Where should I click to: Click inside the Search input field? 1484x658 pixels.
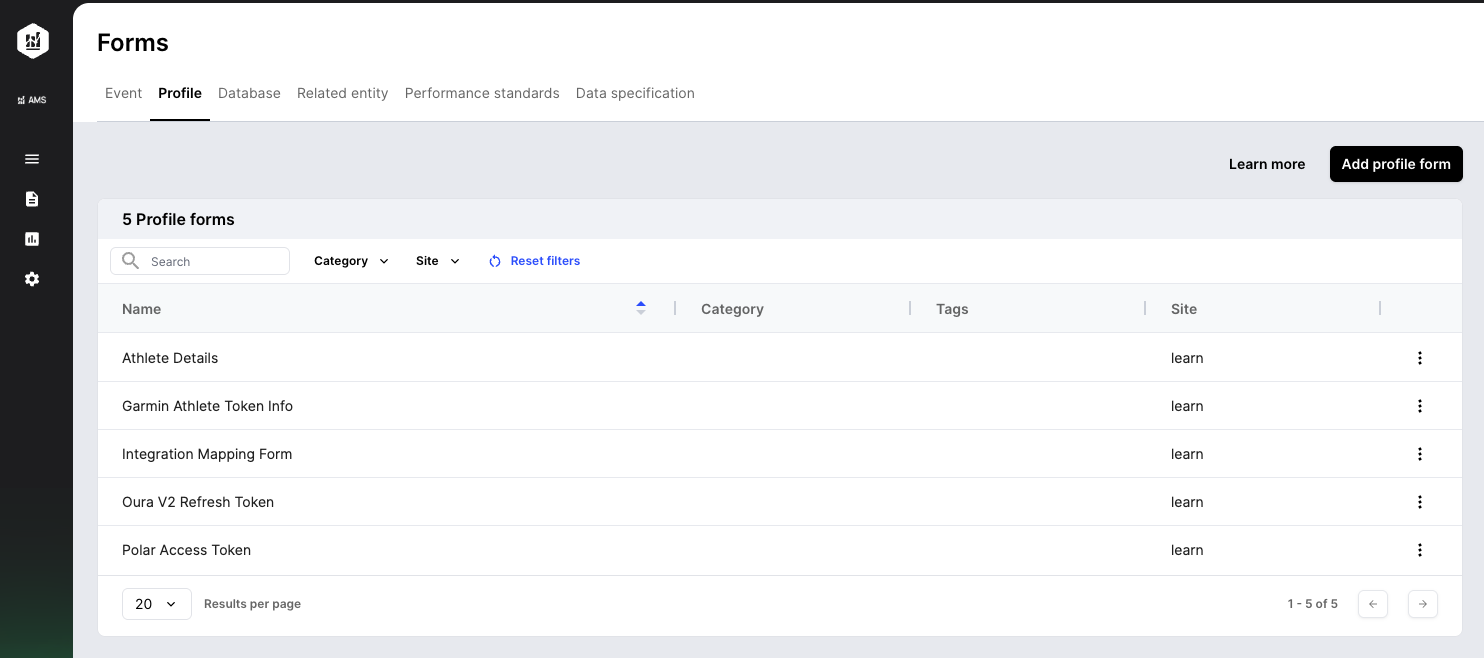[x=200, y=260]
